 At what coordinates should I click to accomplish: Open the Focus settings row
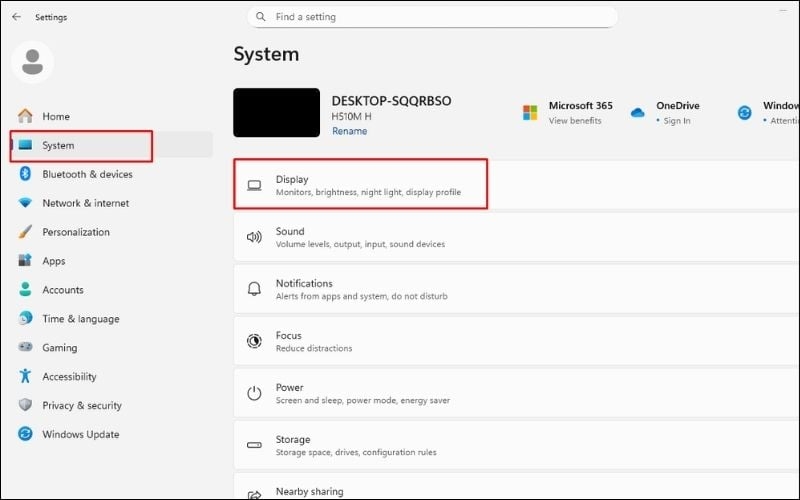[516, 341]
